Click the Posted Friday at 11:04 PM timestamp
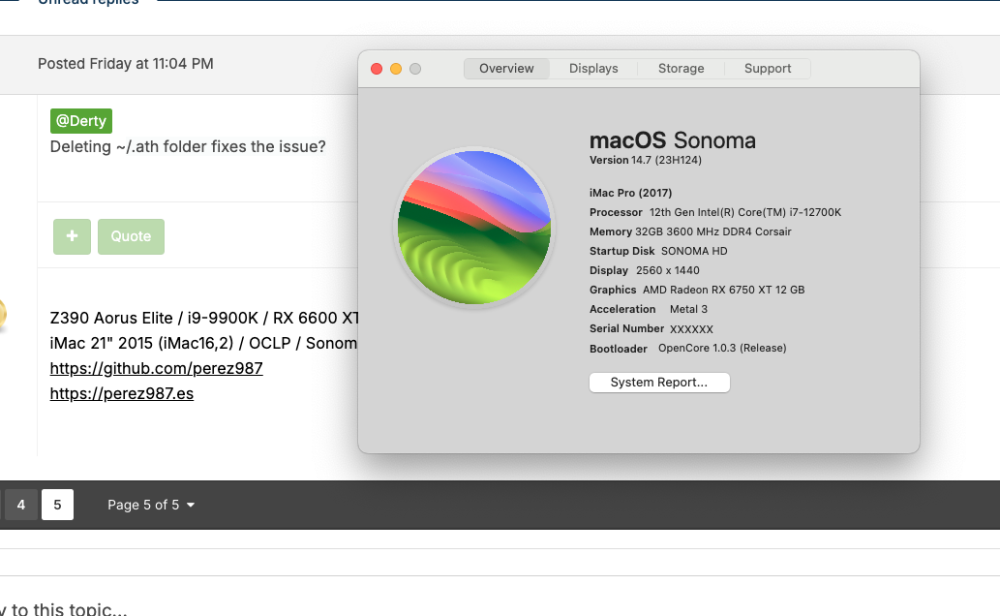This screenshot has width=1000, height=616. click(126, 64)
